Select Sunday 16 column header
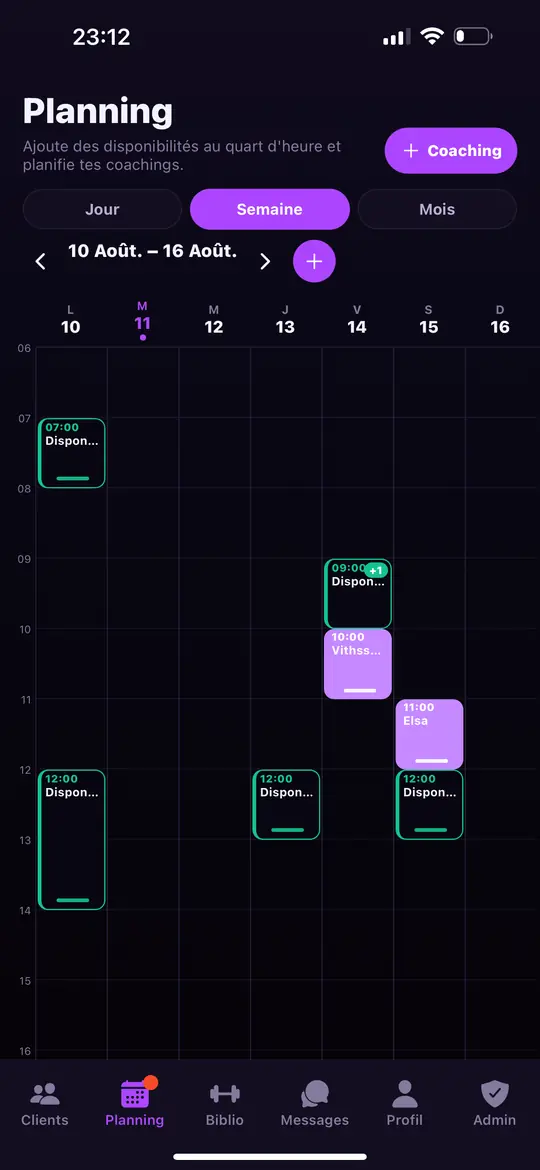Viewport: 540px width, 1170px height. coord(500,319)
